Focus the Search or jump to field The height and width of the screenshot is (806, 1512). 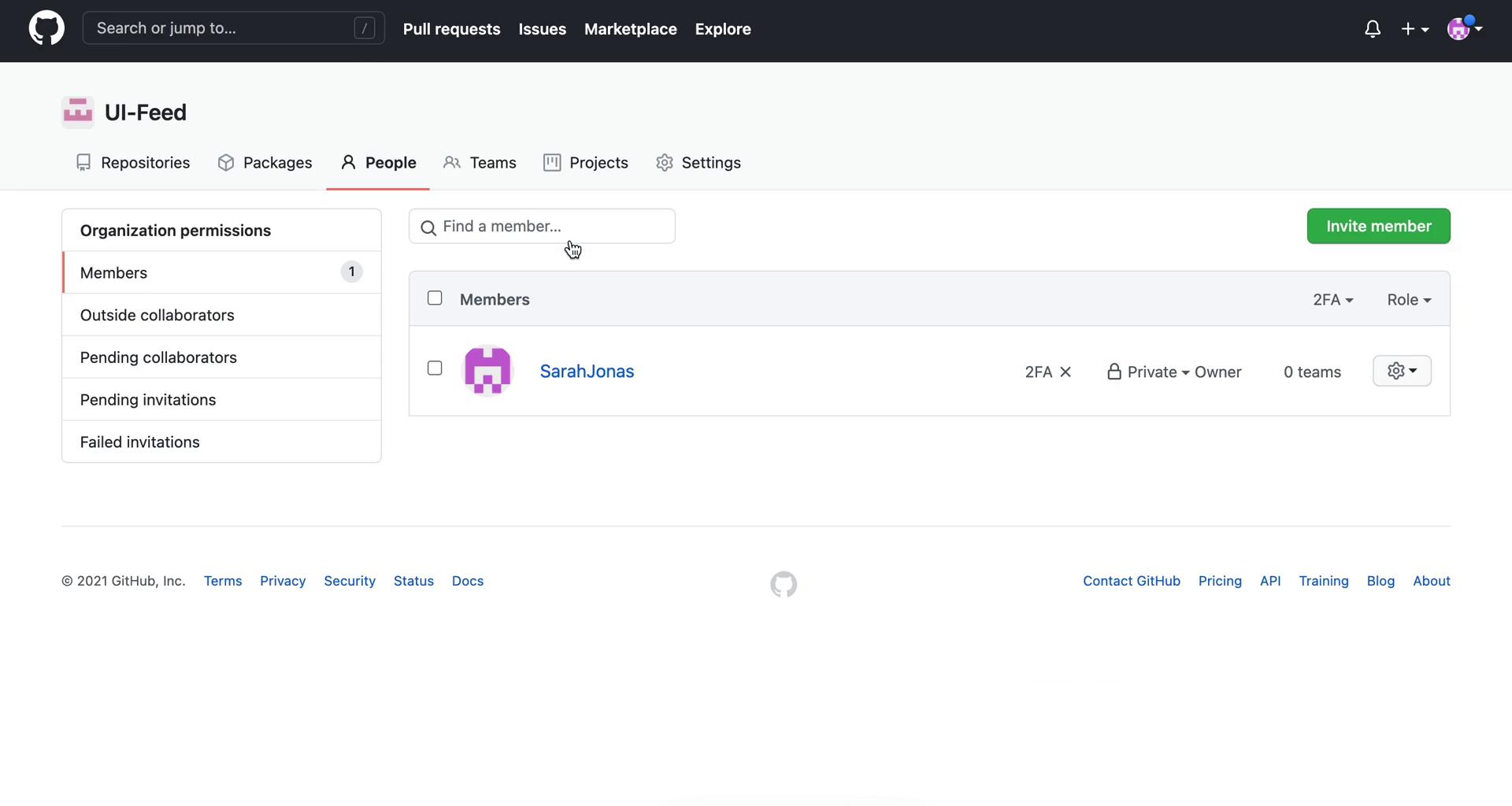point(233,28)
